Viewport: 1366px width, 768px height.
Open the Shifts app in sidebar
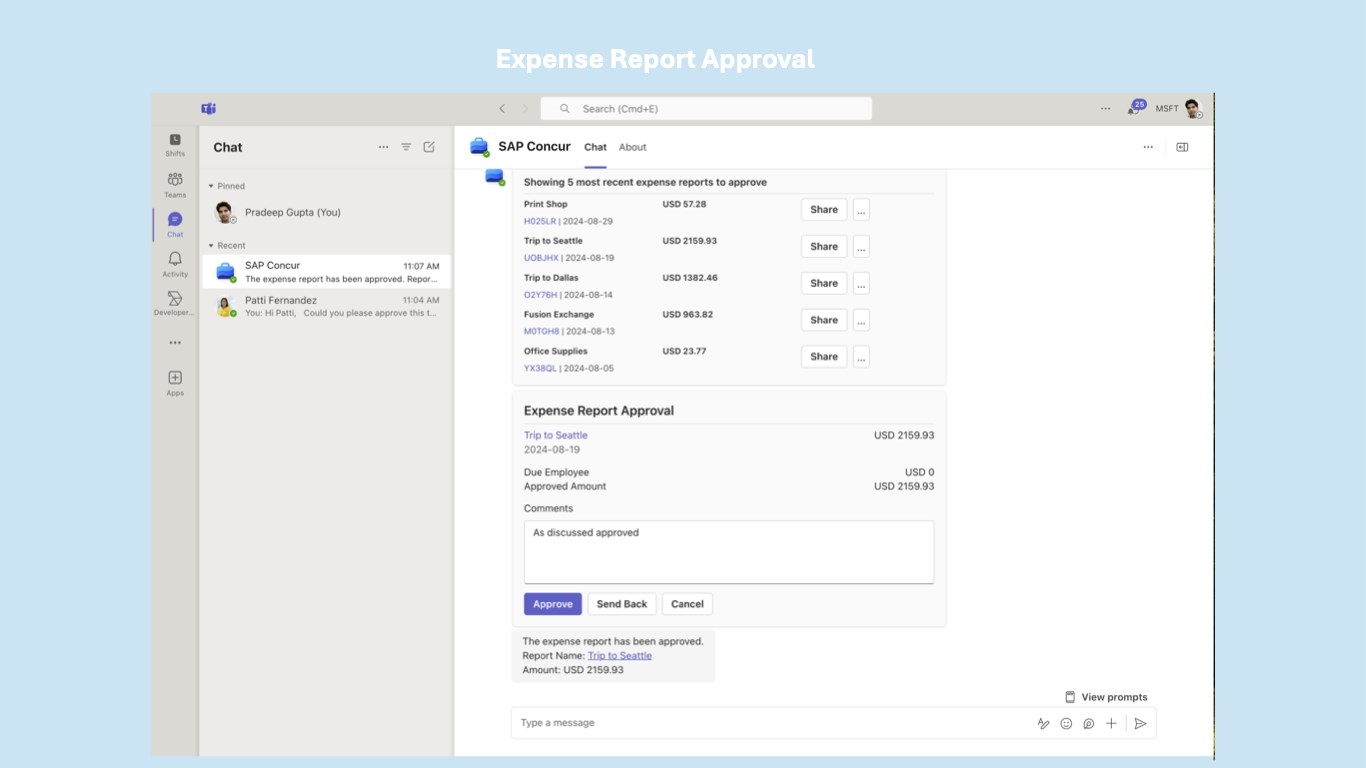click(x=175, y=145)
